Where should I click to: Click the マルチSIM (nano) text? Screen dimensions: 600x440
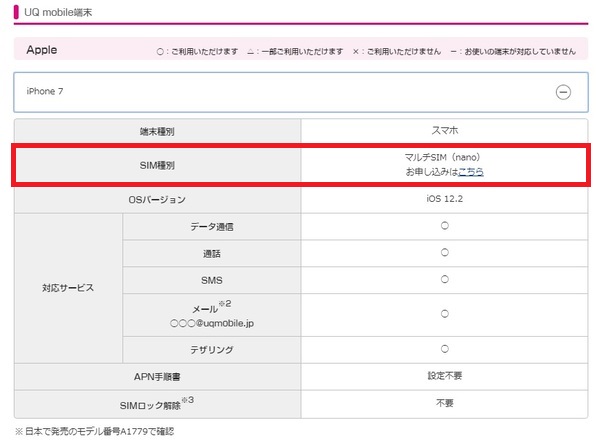pos(442,157)
